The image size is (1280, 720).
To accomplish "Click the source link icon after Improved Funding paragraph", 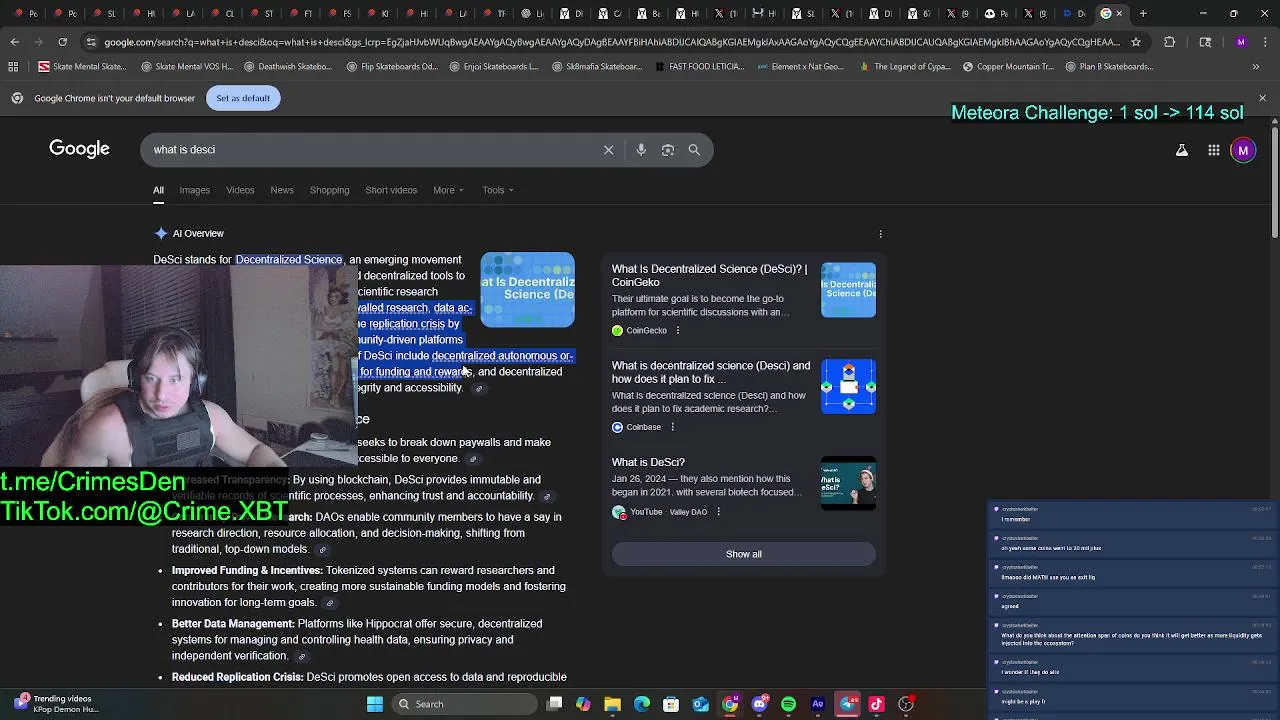I will [329, 603].
